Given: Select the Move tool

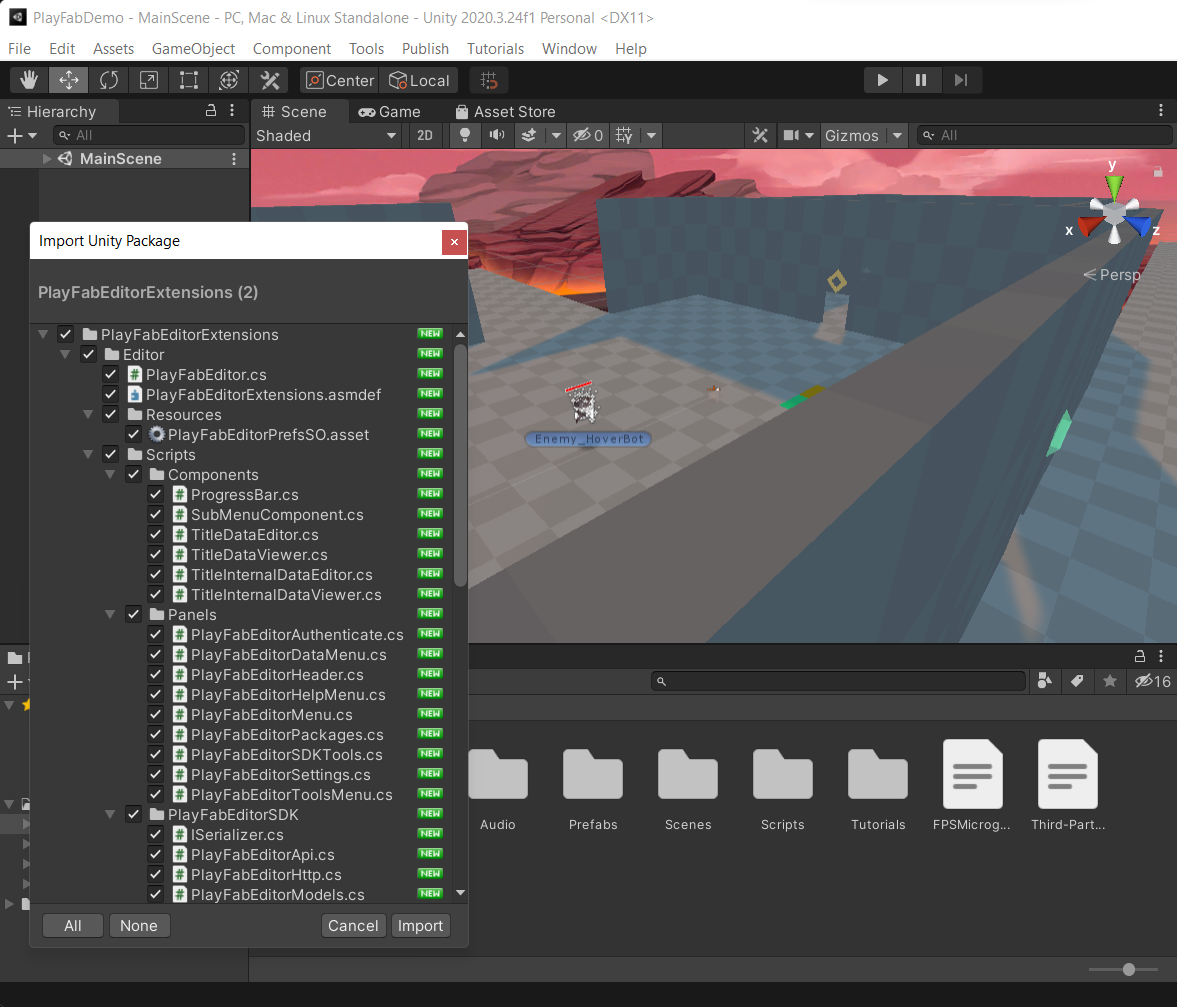Looking at the screenshot, I should click(69, 80).
